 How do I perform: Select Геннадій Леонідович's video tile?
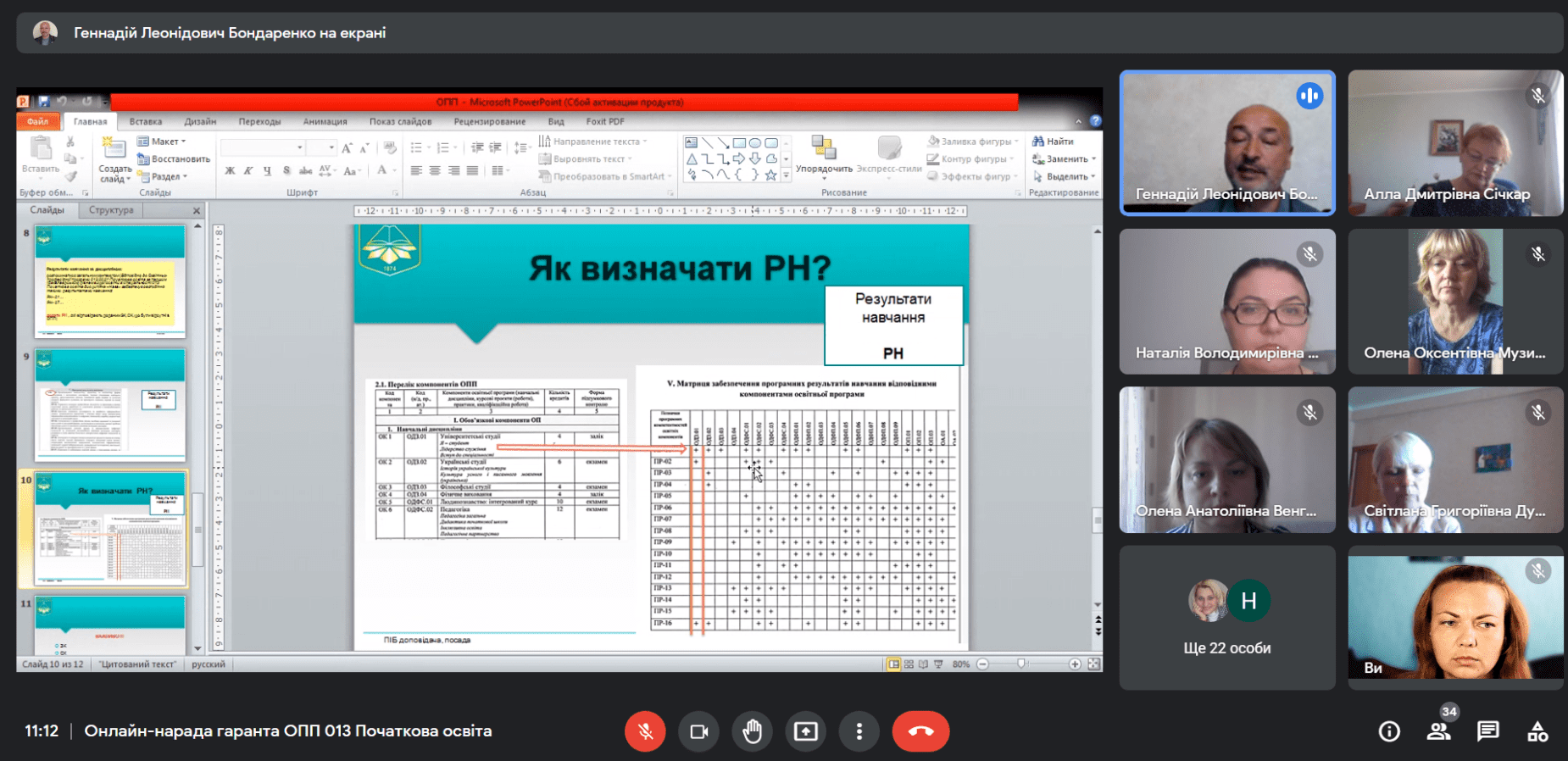point(1226,142)
